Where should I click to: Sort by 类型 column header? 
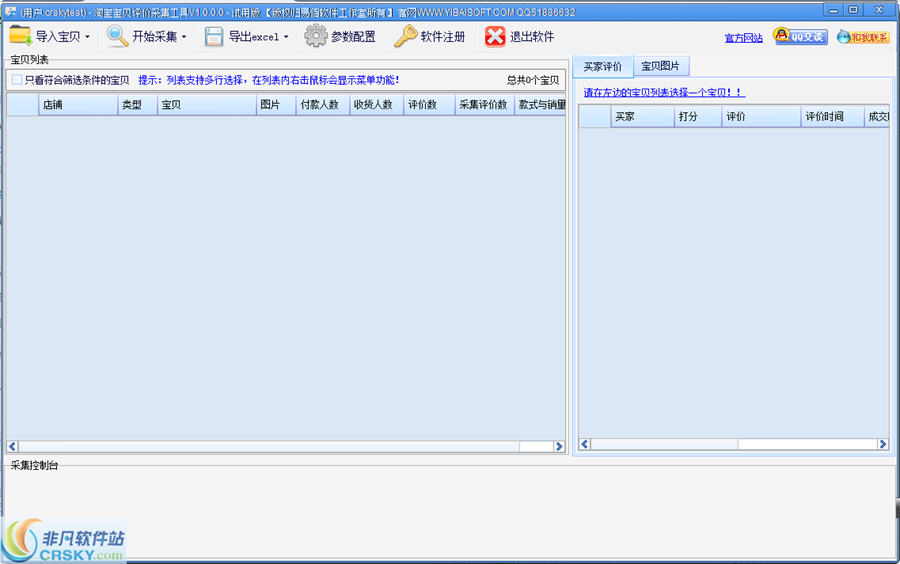coord(137,104)
